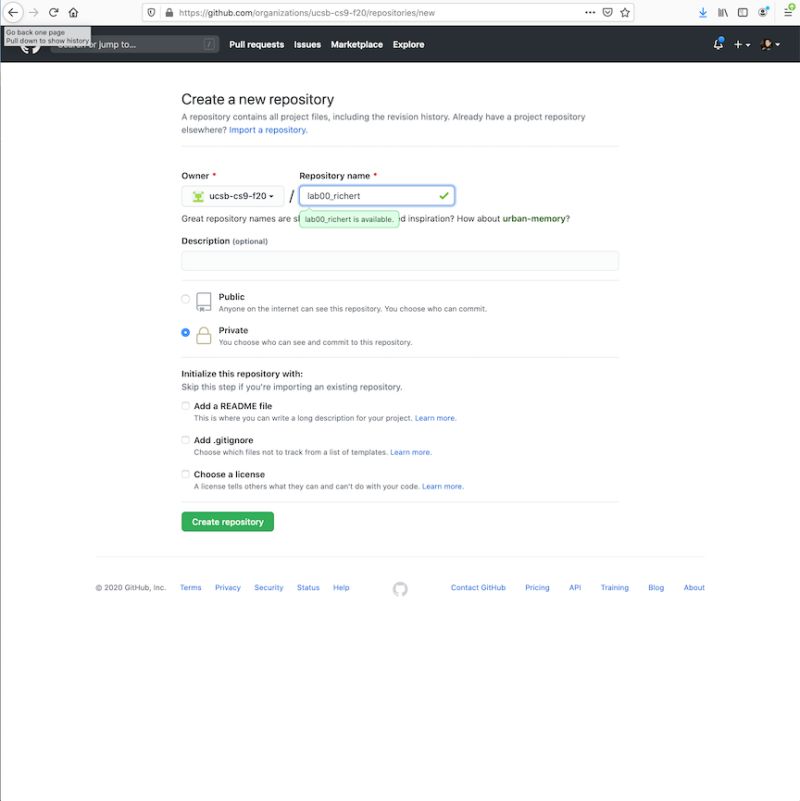Open the plus sign create-new dropdown

739,44
